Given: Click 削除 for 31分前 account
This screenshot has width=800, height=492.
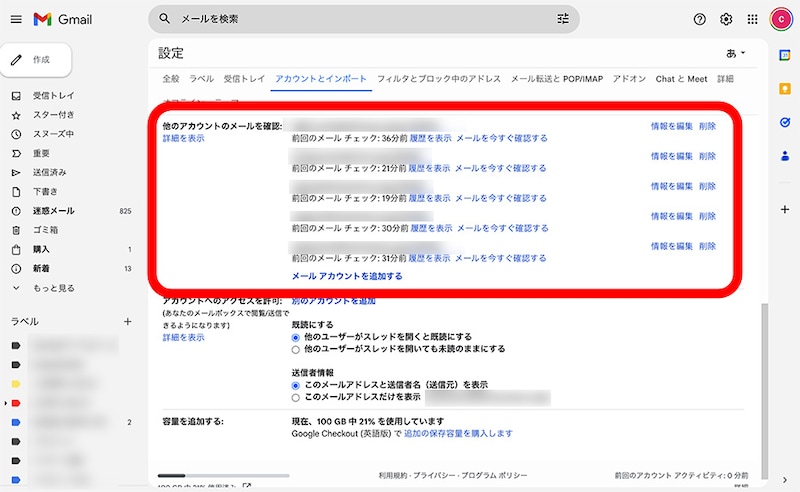Looking at the screenshot, I should pos(707,246).
